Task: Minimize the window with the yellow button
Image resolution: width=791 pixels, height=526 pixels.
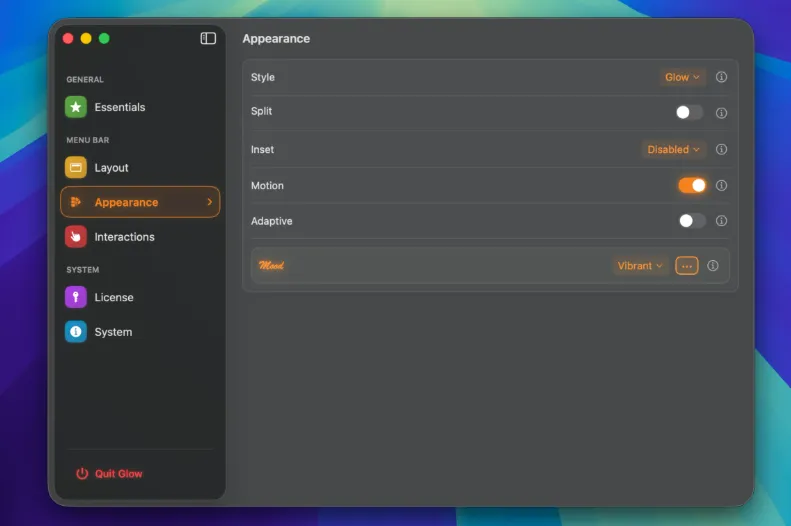Action: point(86,38)
